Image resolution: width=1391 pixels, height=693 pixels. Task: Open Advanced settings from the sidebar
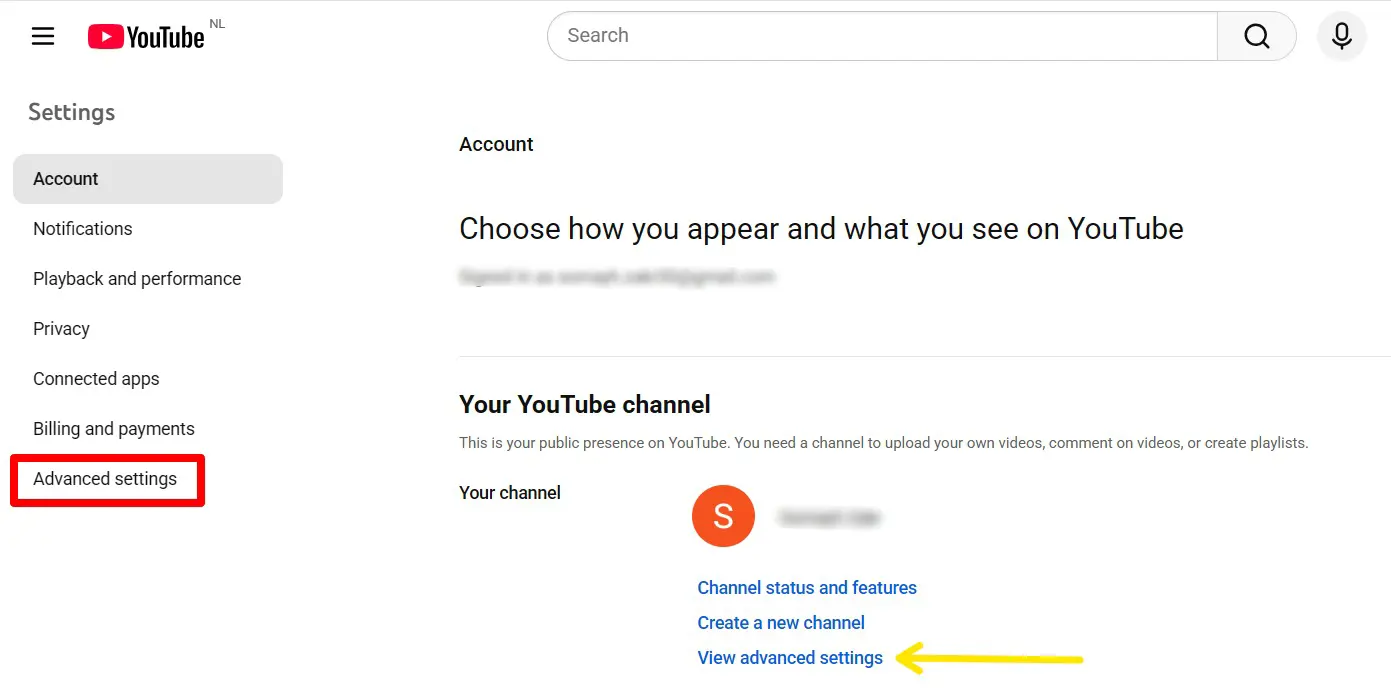click(x=105, y=479)
